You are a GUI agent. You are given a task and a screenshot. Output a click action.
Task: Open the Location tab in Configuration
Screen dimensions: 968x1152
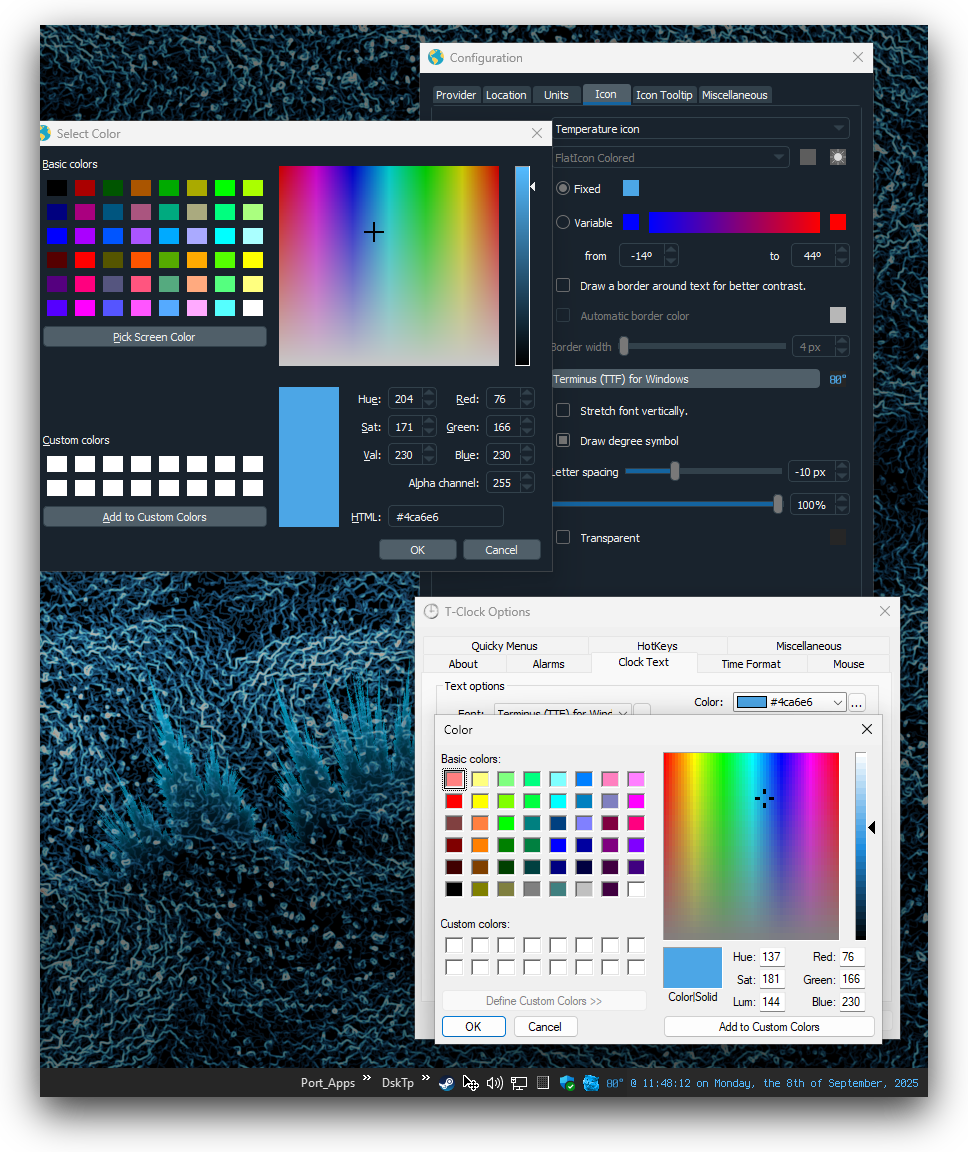tap(506, 96)
